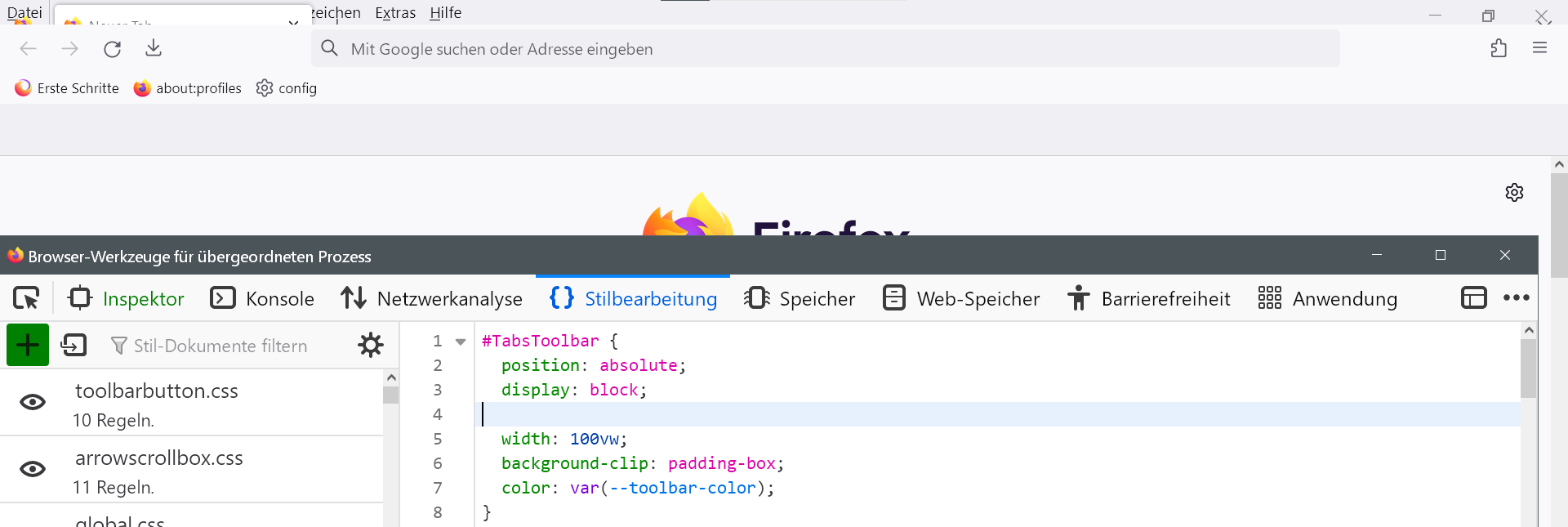Click the 'width: 100vw;' code line

564,439
